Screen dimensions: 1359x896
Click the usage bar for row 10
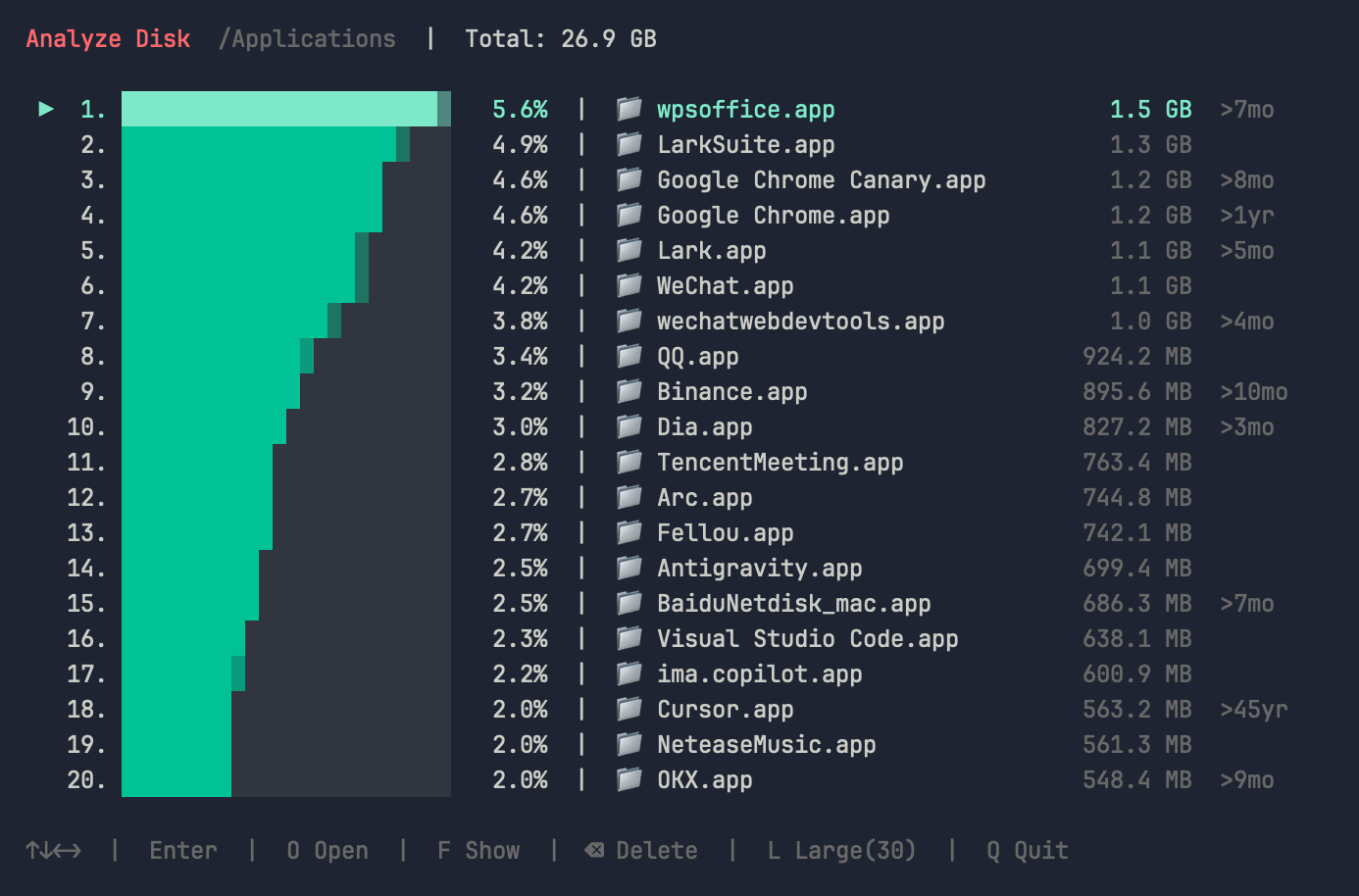[x=204, y=426]
